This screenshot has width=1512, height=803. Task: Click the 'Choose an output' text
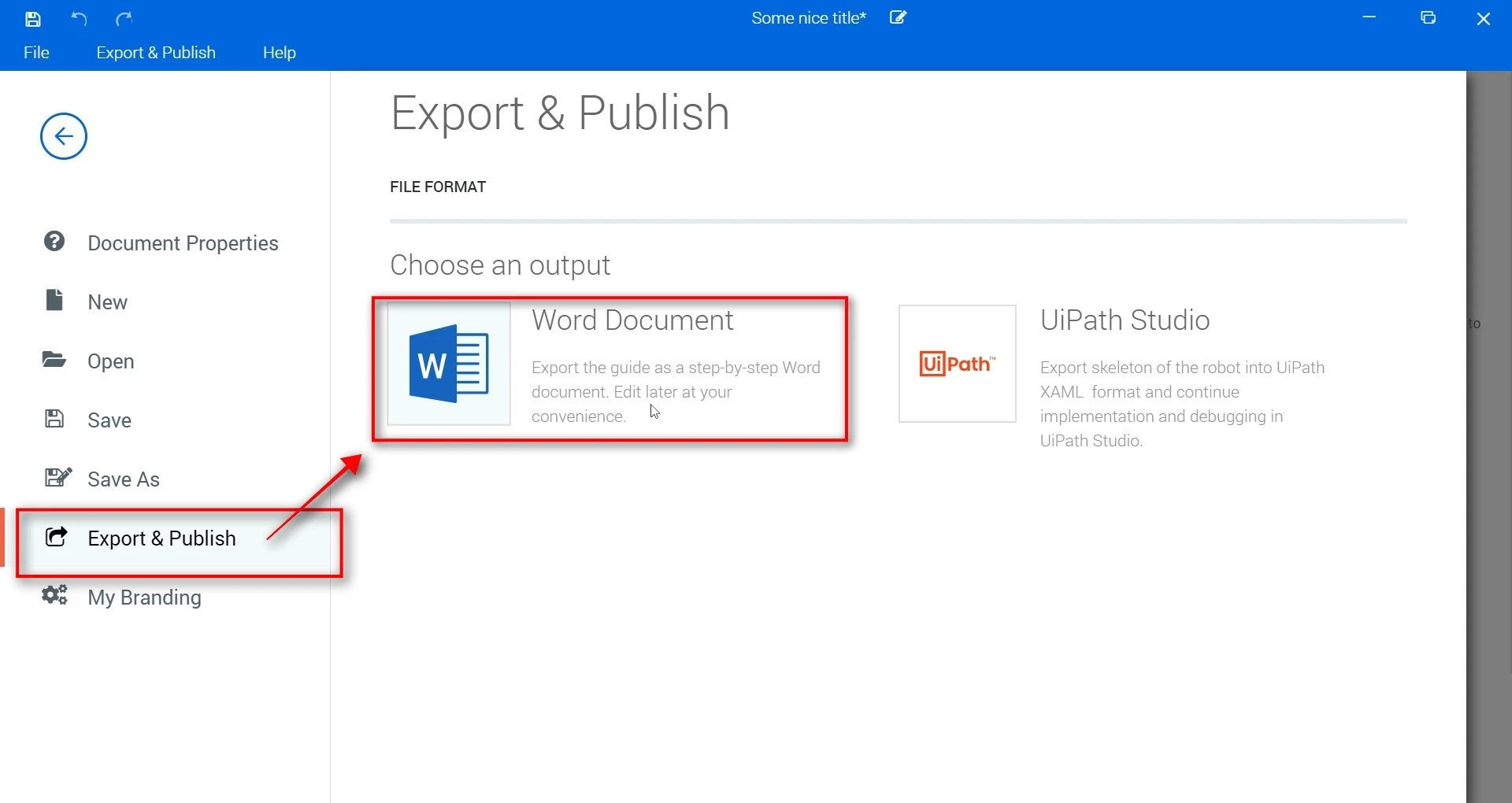point(500,265)
